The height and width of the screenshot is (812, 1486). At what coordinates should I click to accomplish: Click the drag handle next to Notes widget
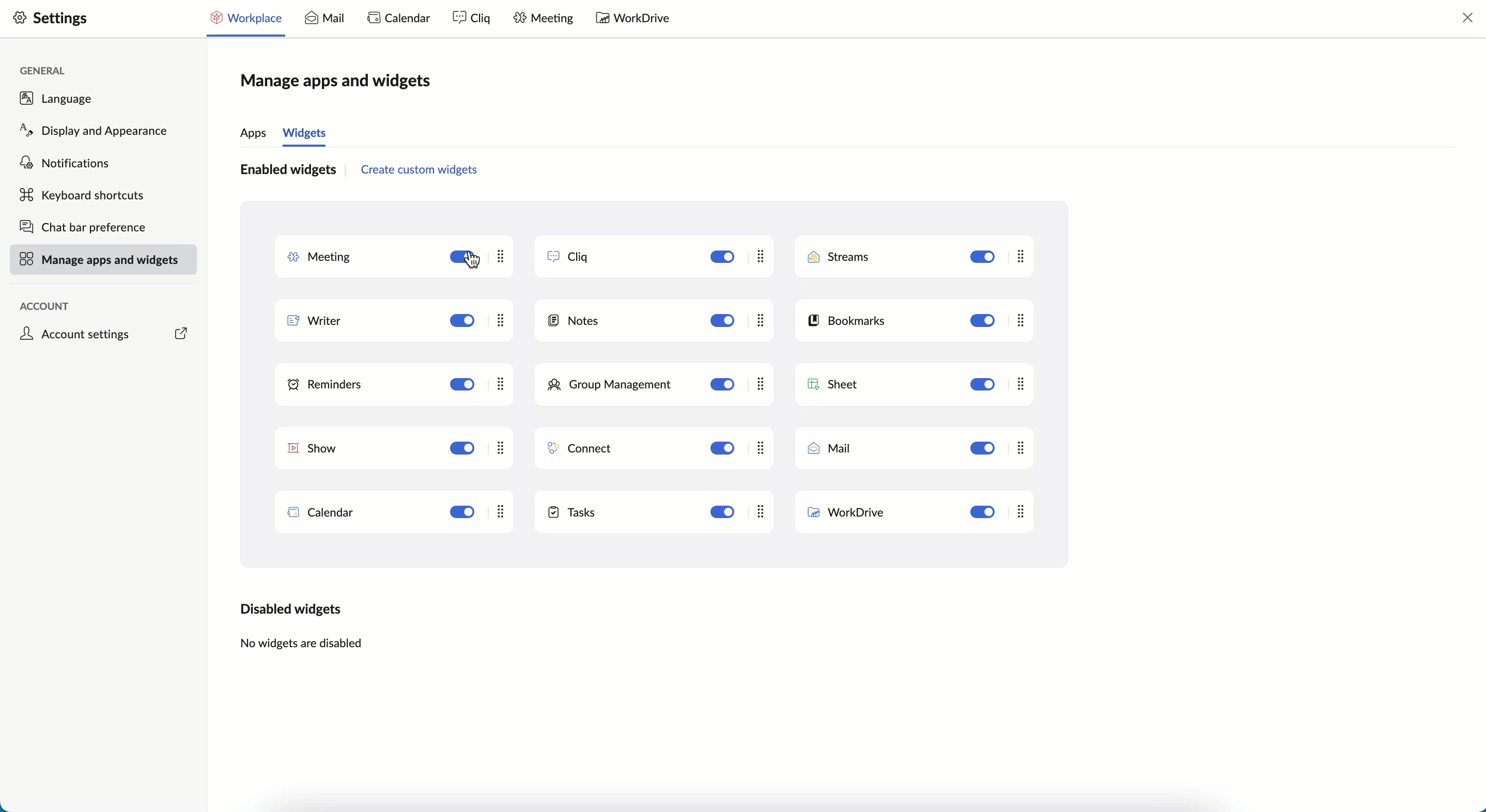click(x=760, y=321)
